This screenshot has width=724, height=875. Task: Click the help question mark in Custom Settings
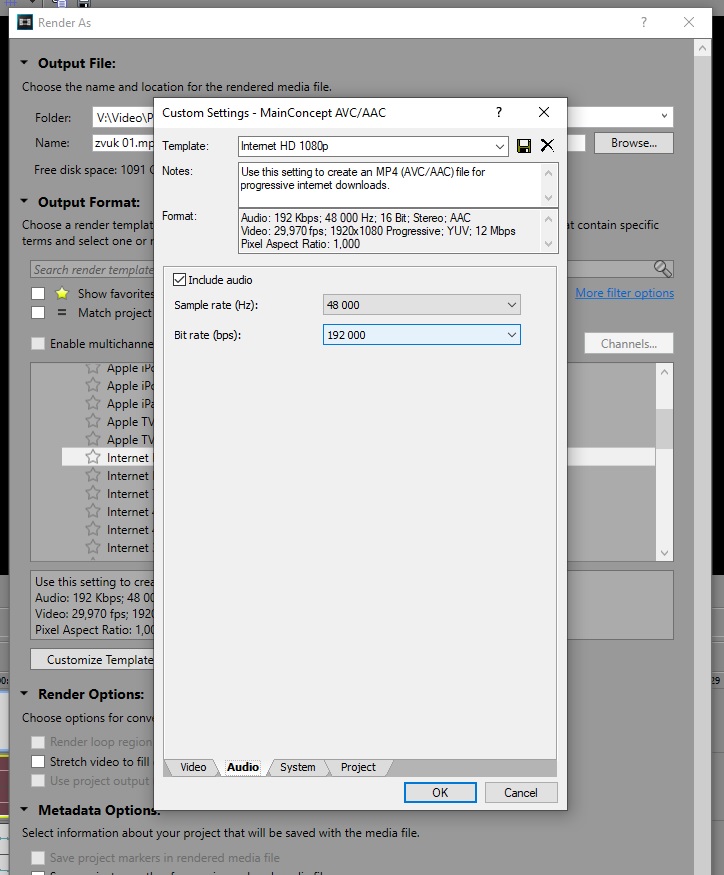pos(499,112)
